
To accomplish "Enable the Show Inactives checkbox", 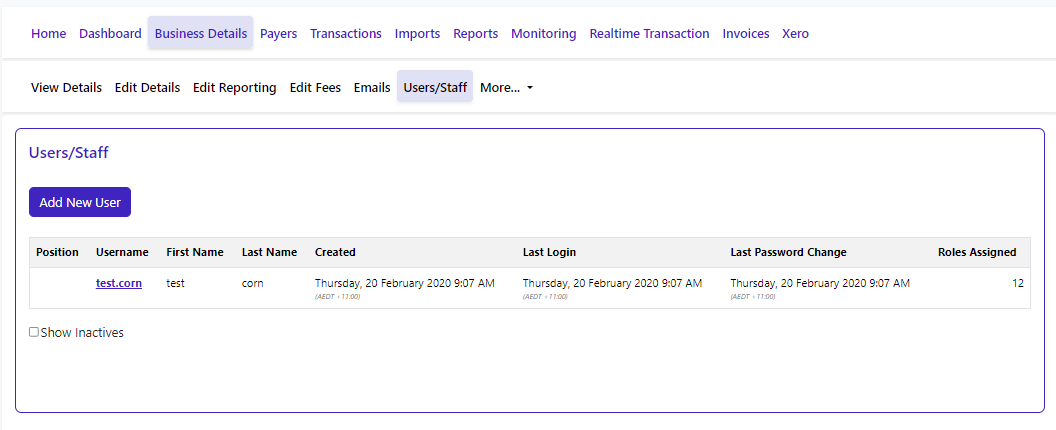I will 34,332.
